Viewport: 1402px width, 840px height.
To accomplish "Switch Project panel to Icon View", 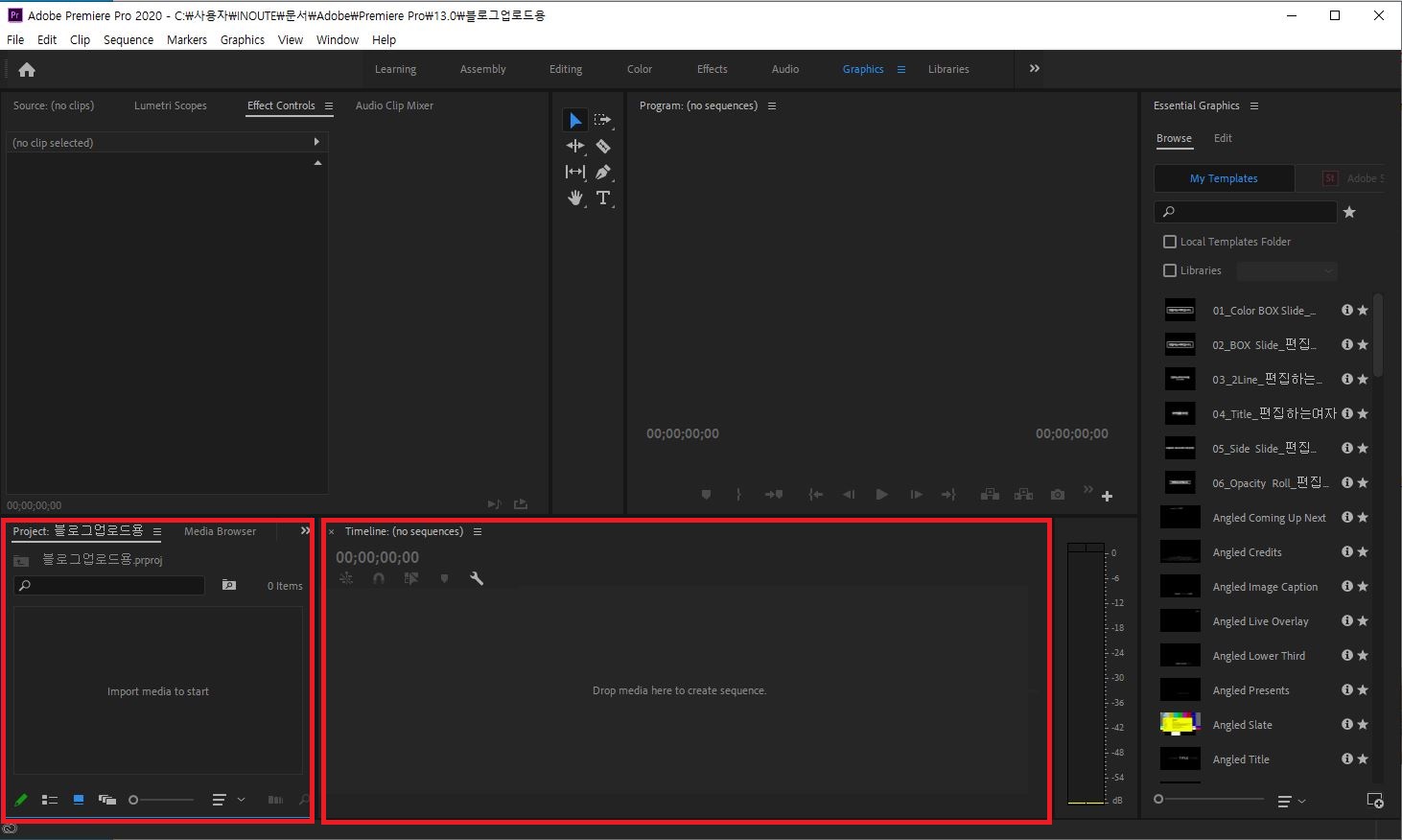I will [x=79, y=800].
